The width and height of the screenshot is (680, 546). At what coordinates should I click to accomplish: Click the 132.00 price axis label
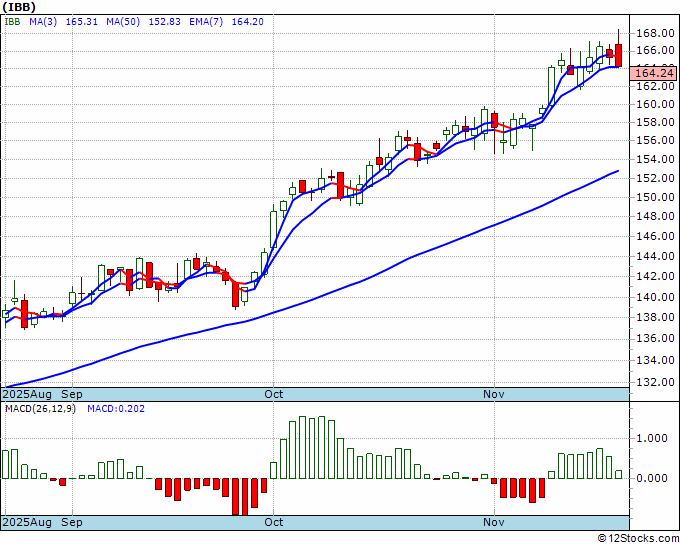[x=655, y=383]
